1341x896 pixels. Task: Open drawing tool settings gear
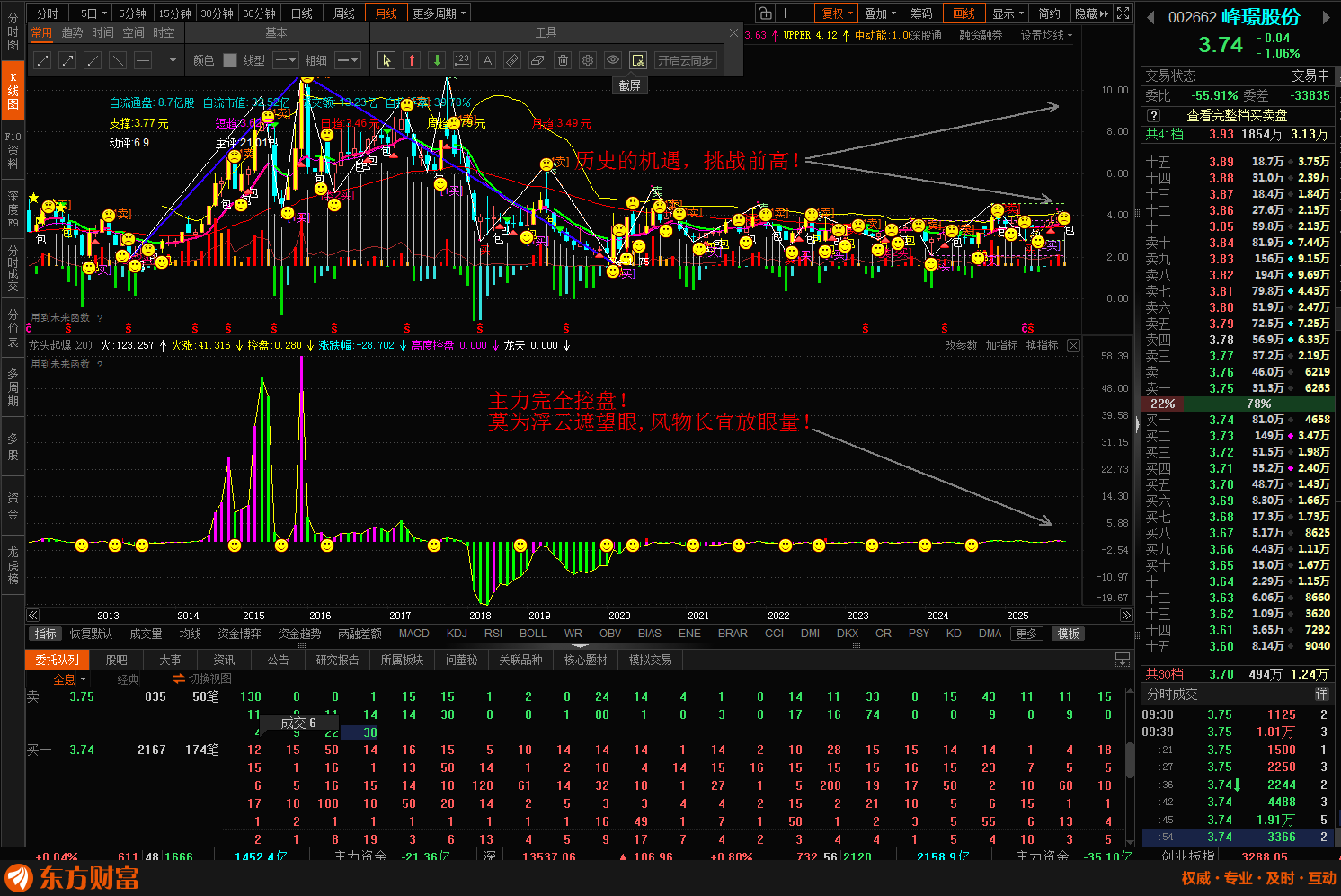(588, 60)
